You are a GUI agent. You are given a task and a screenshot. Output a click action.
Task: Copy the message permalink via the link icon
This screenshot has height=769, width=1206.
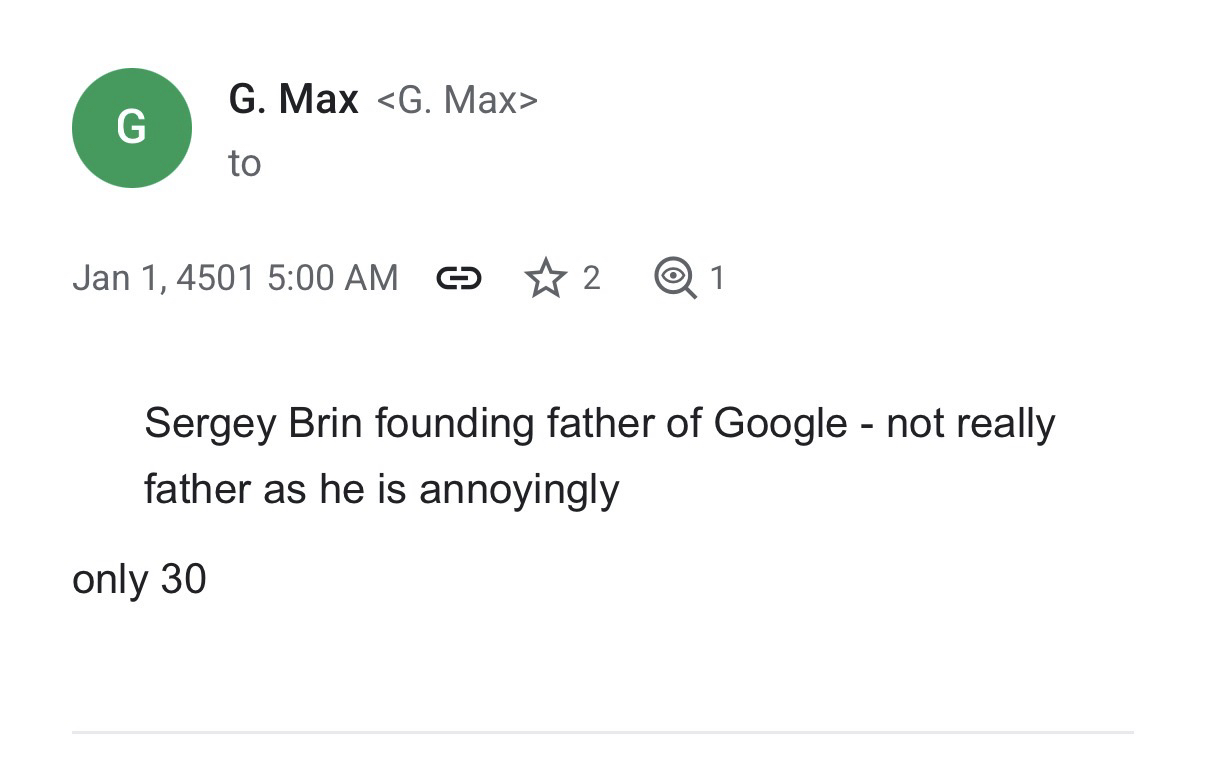click(459, 278)
